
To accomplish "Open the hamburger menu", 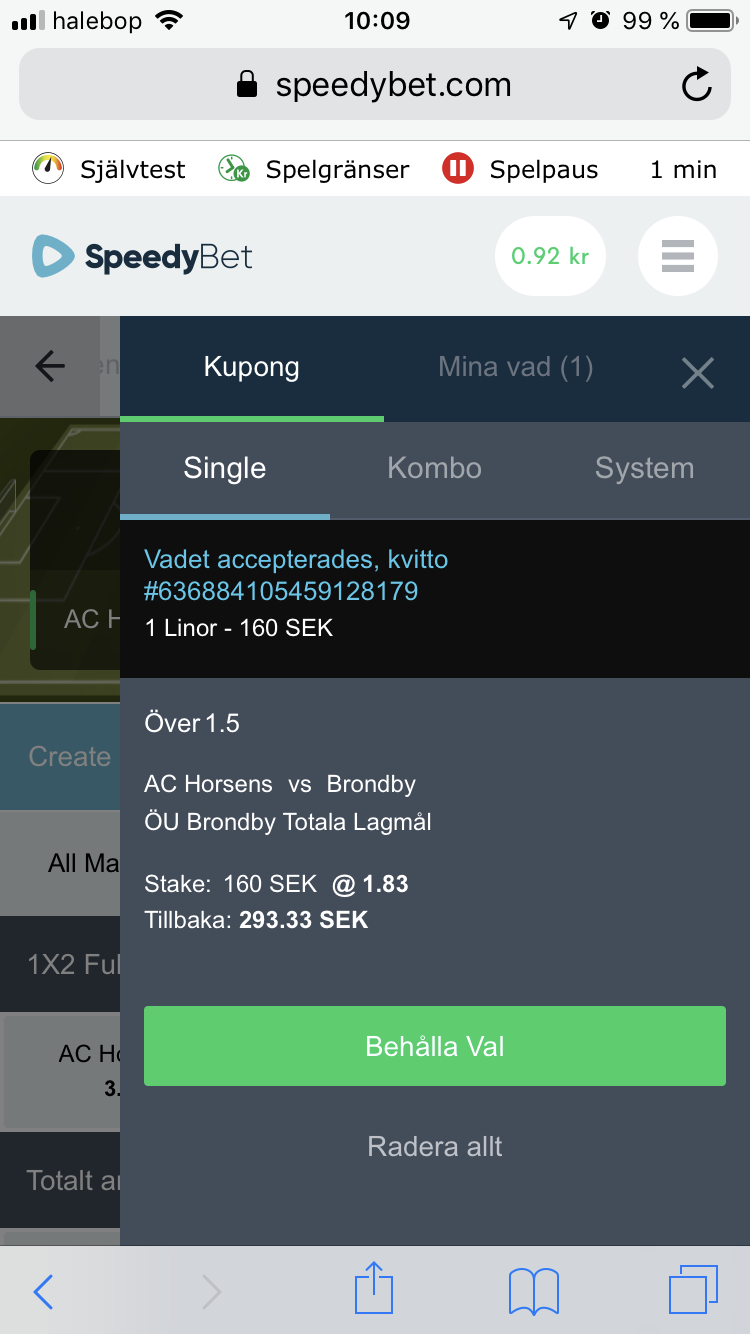I will (677, 257).
